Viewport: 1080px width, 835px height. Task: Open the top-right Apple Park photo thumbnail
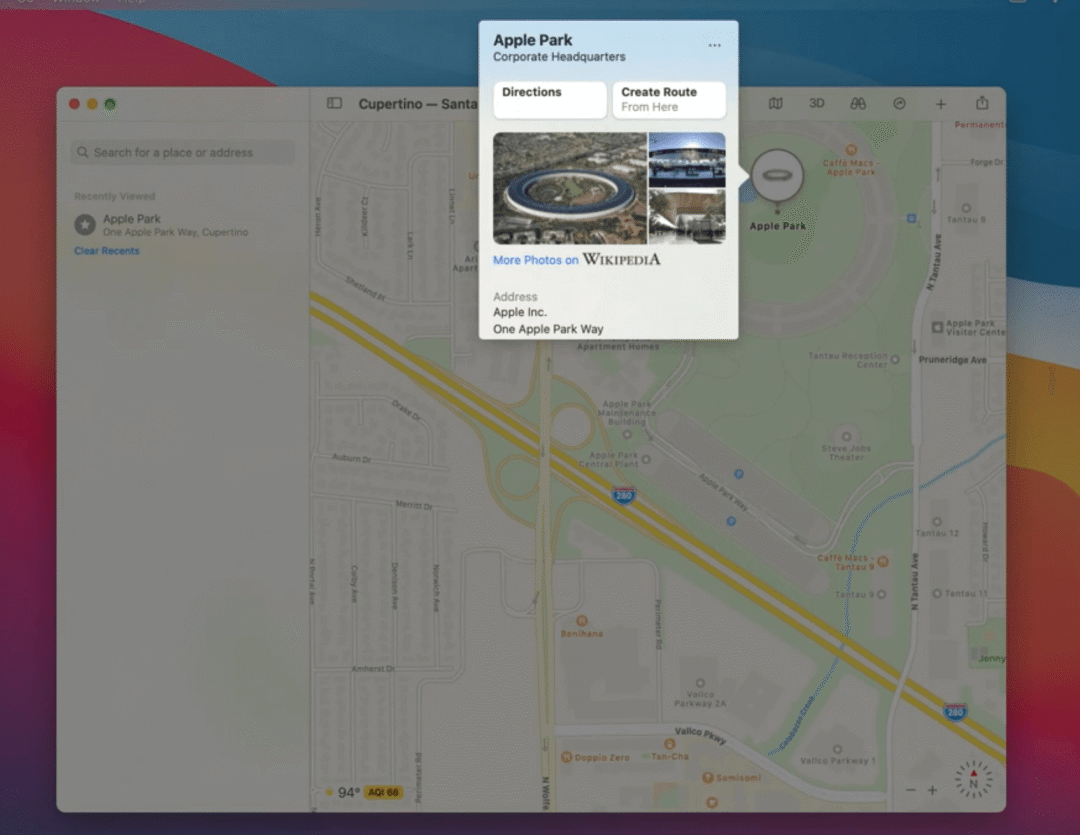tap(687, 160)
